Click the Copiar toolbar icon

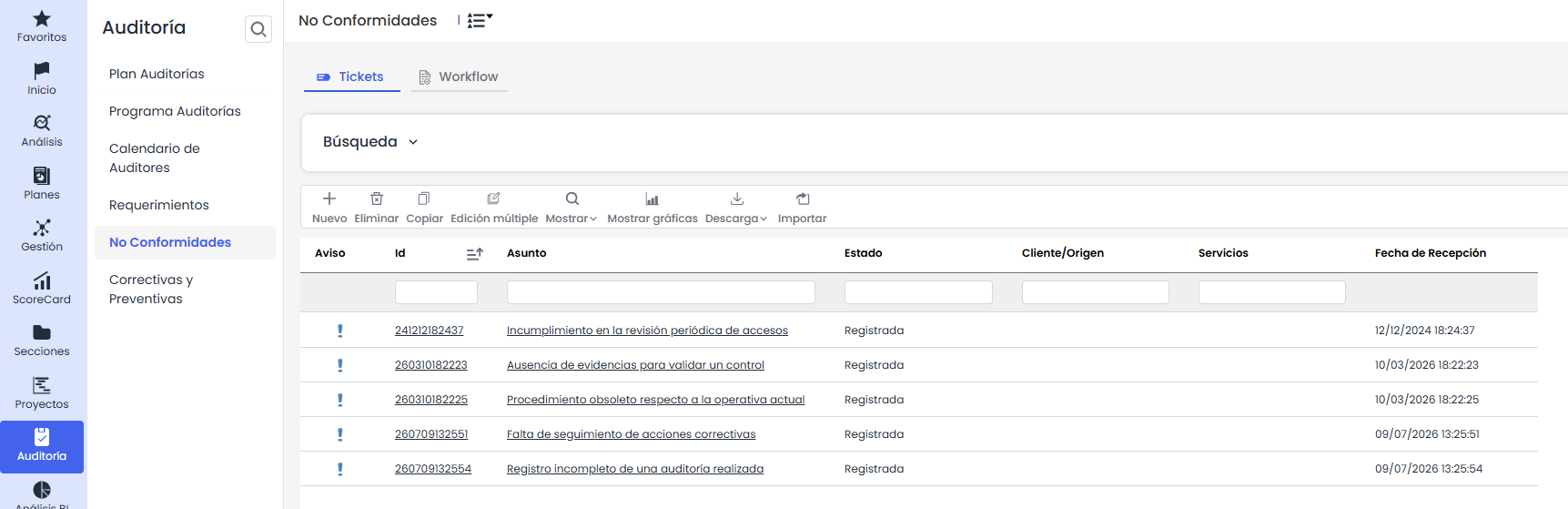tap(424, 199)
